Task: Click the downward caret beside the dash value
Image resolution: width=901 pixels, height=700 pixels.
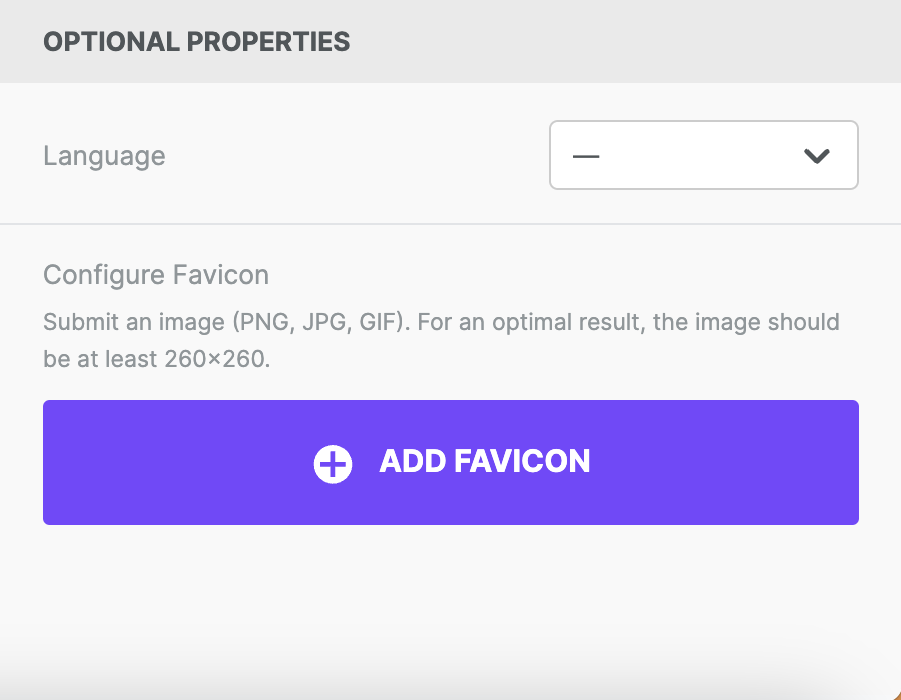Action: point(817,156)
